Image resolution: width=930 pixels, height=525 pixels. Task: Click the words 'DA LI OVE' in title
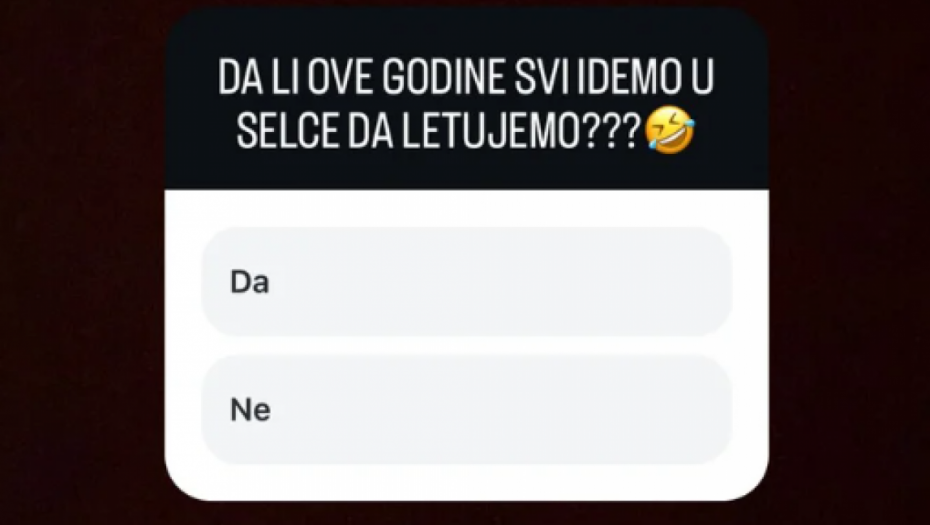[x=297, y=78]
